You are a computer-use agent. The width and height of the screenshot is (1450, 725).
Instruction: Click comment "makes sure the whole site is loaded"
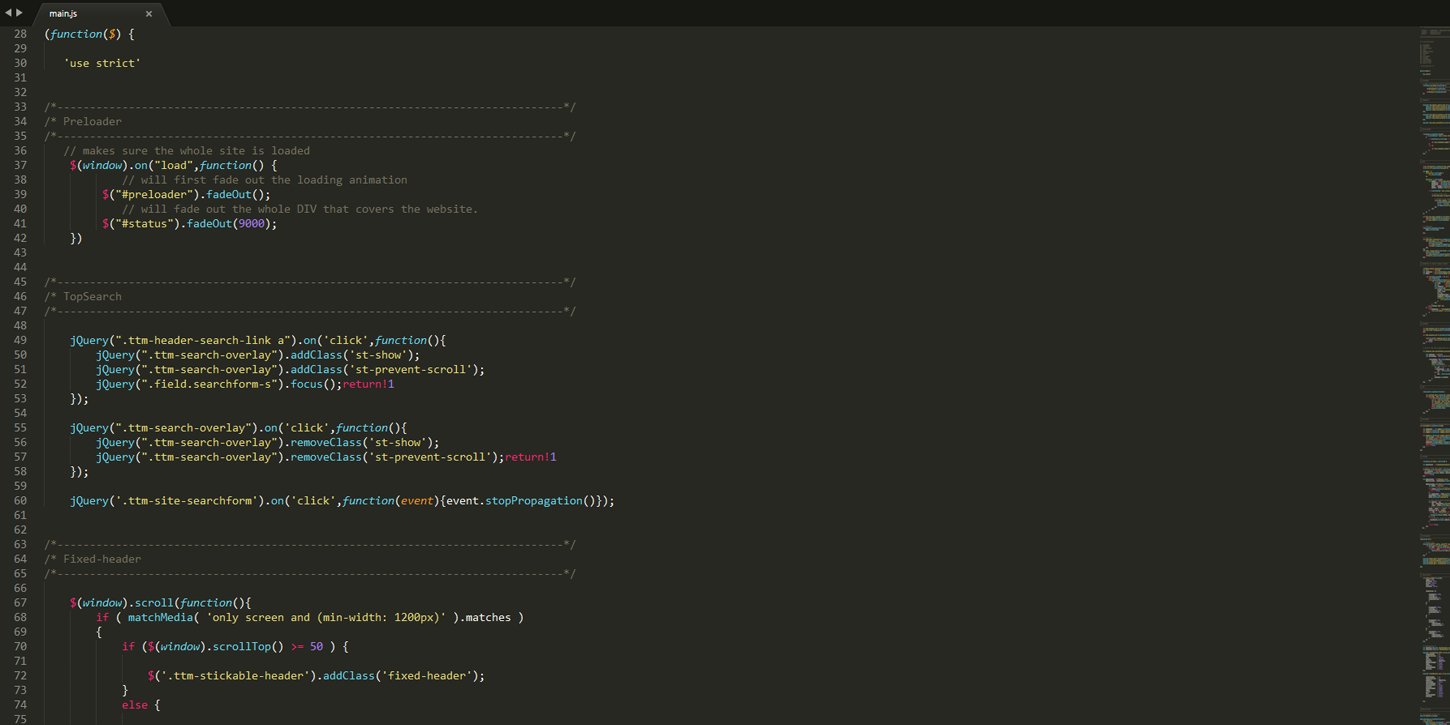point(196,151)
